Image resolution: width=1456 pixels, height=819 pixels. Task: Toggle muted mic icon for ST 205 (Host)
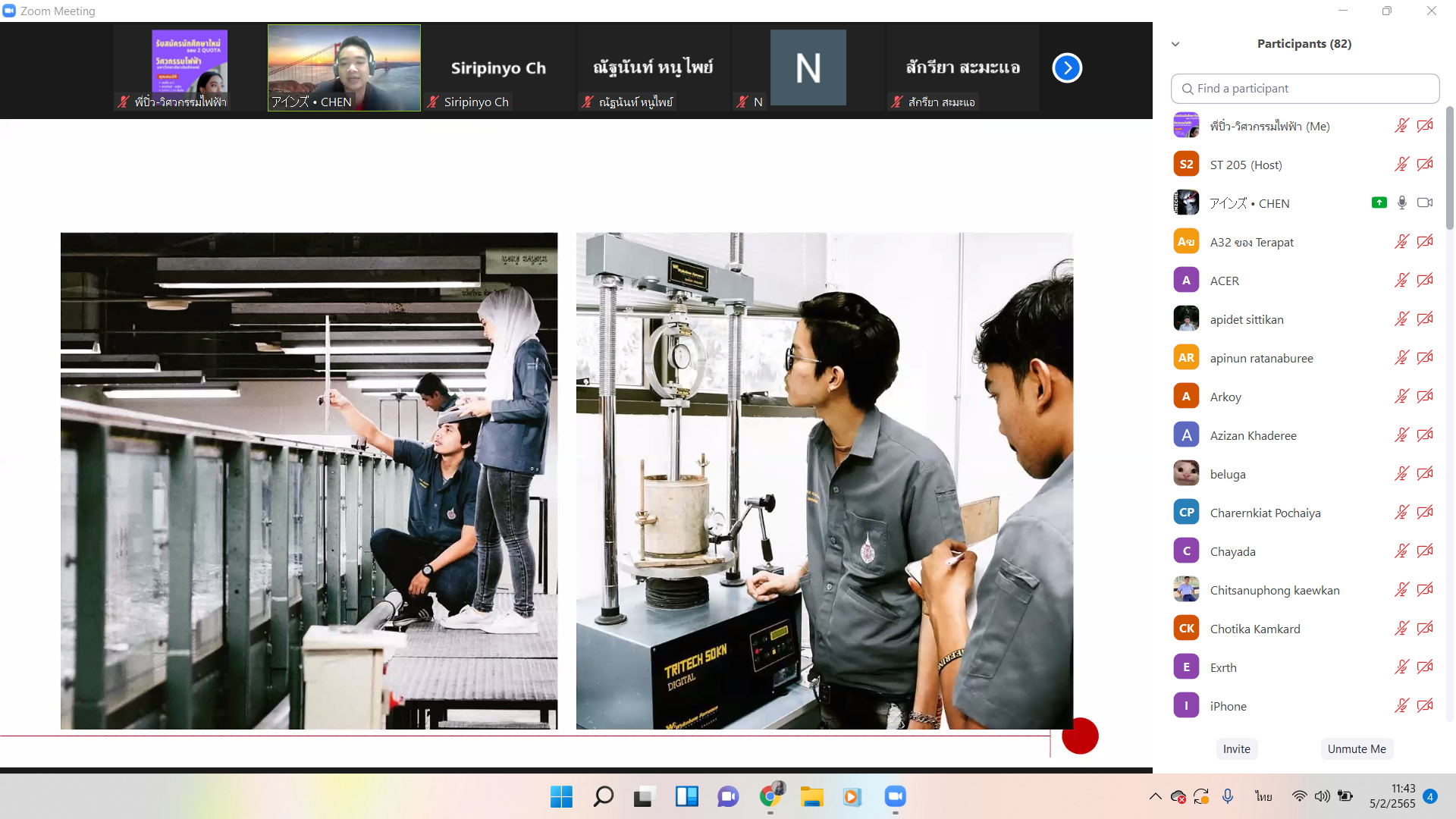click(1401, 165)
